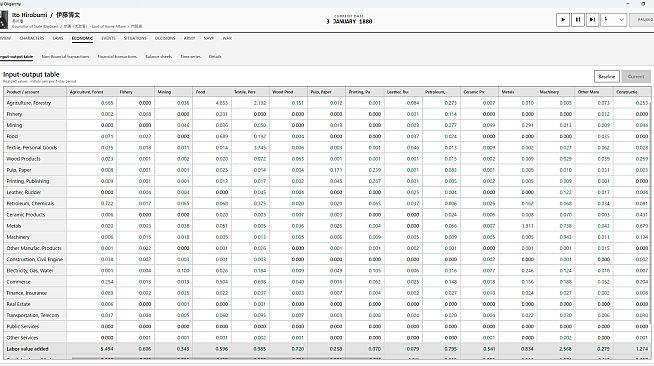Viewport: 654px width, 366px height.
Task: Click the Baseline button
Action: tap(606, 76)
